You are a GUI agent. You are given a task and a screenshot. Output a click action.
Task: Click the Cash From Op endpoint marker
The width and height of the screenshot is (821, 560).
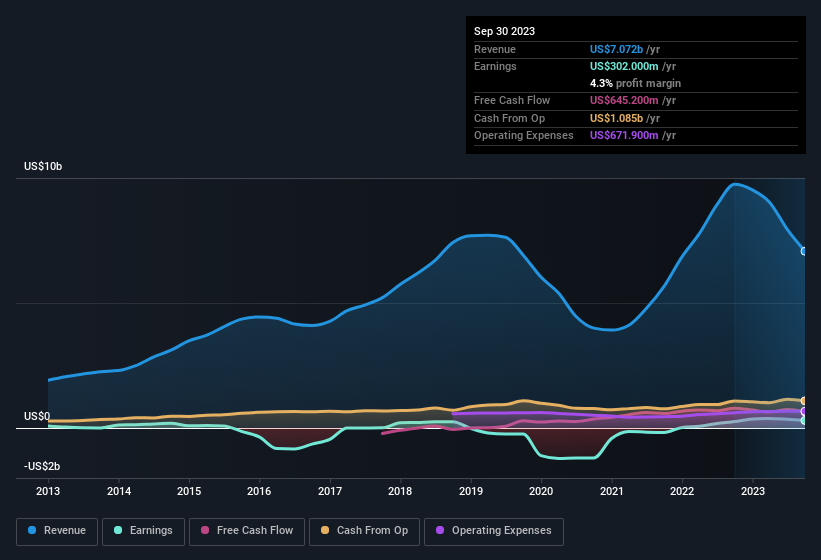[x=804, y=401]
